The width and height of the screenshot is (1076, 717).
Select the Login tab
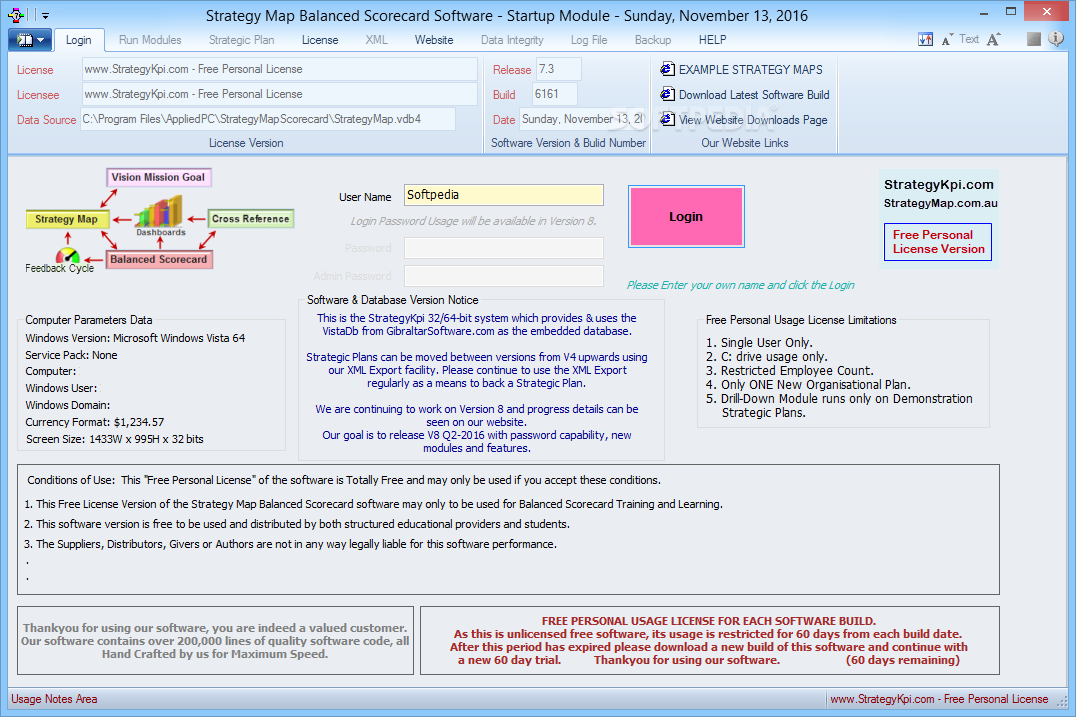78,40
